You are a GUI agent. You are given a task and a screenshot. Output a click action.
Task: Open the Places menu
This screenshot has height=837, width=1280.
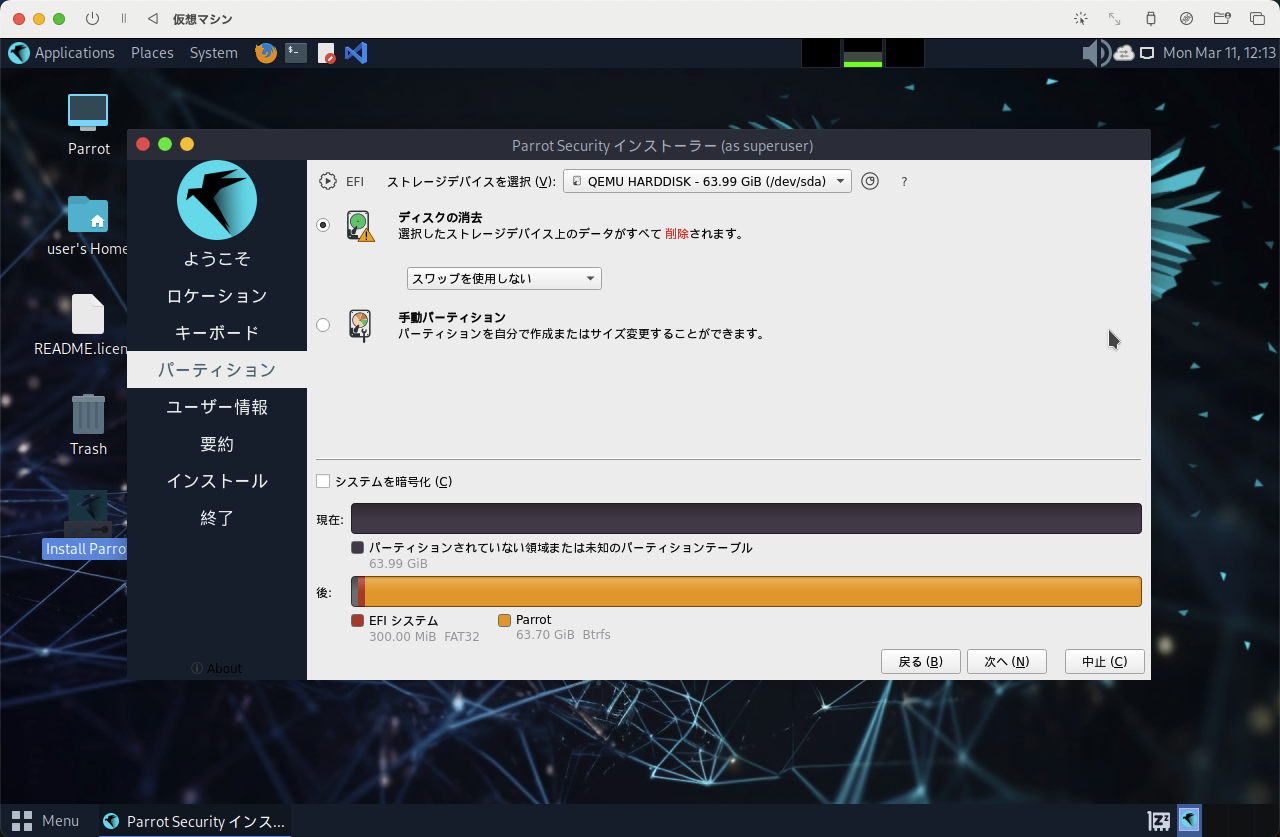[152, 53]
